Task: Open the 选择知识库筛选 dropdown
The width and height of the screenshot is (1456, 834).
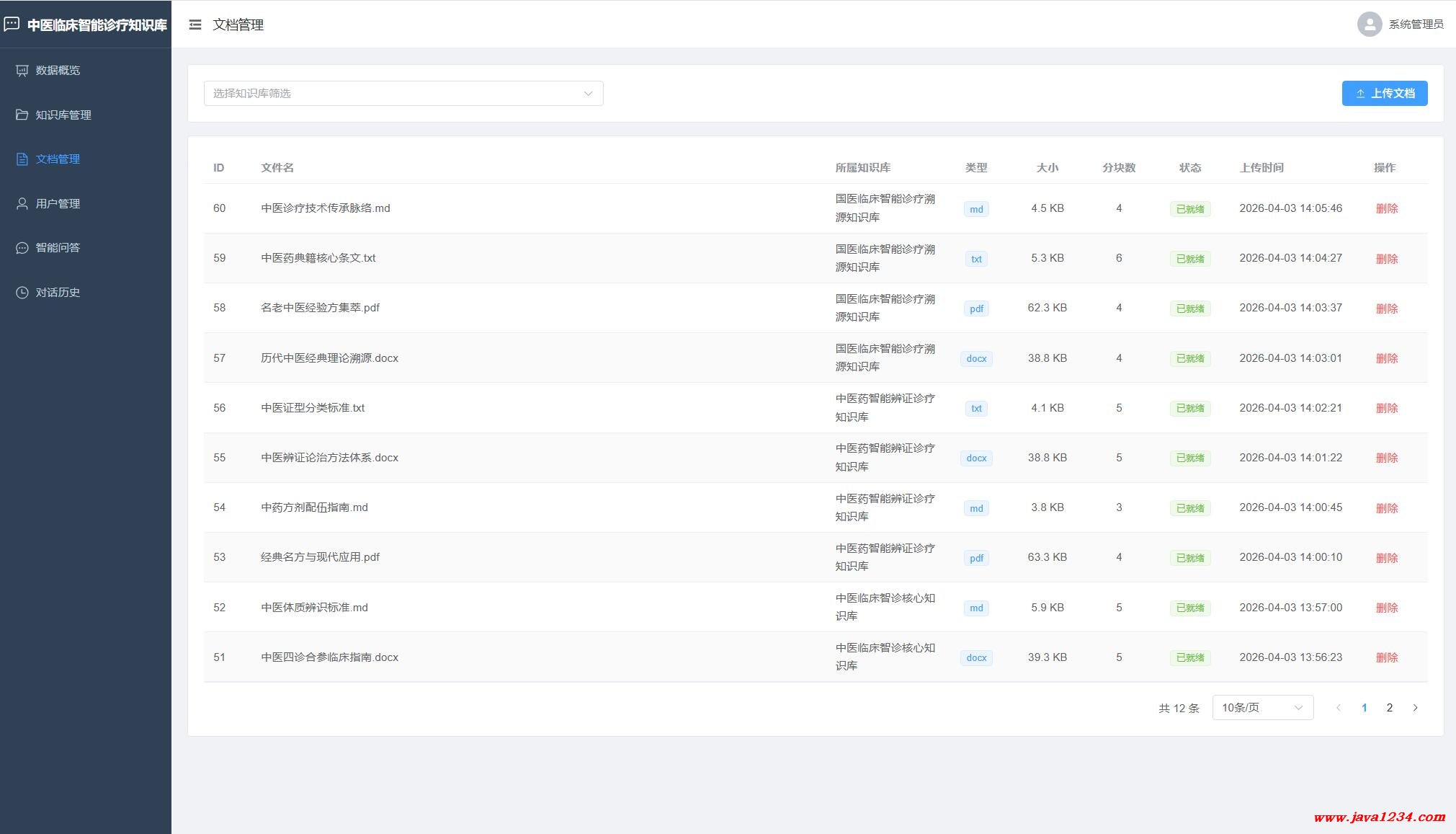Action: pos(403,94)
